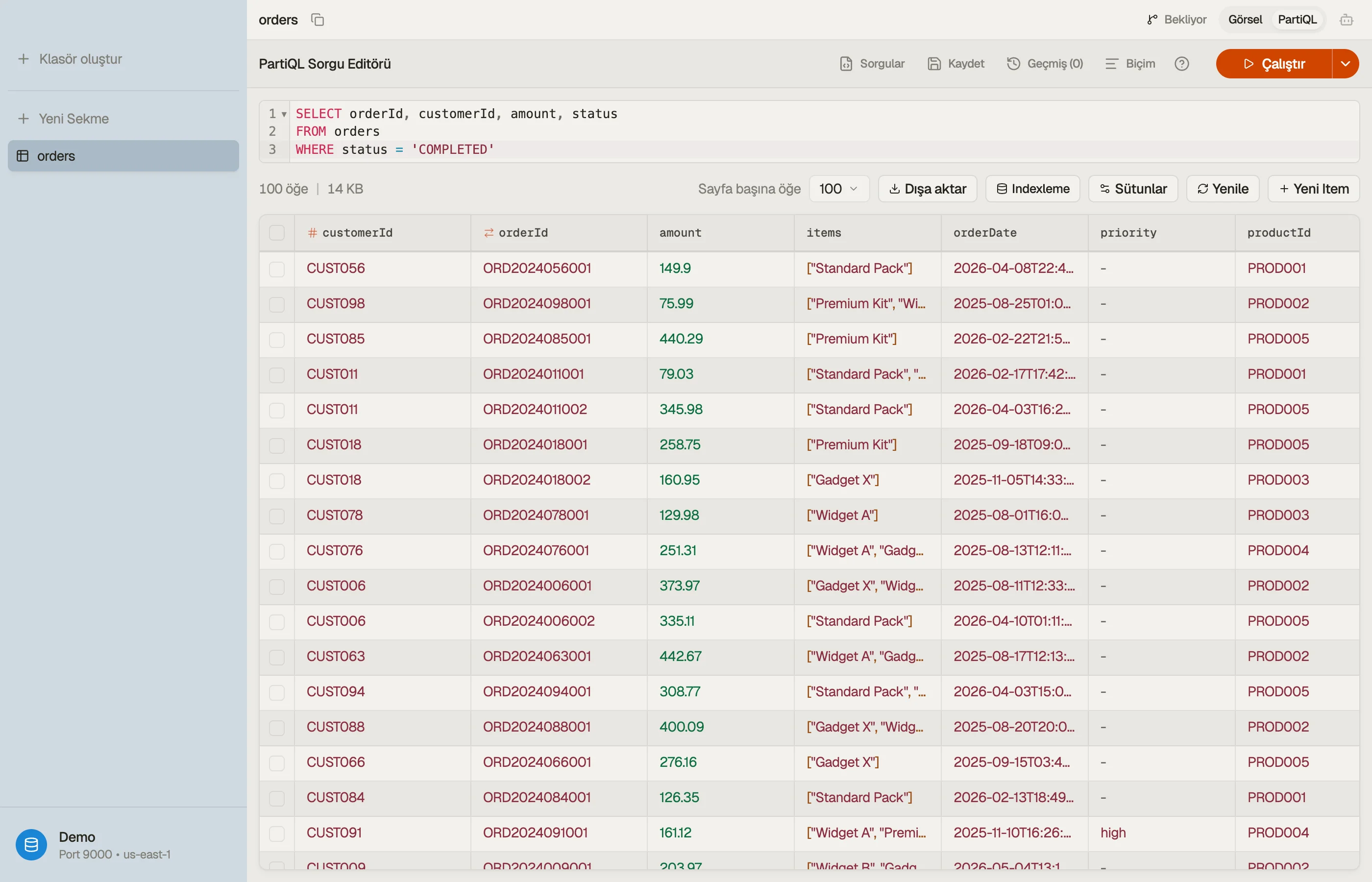Open the items-per-page 100 dropdown
Image resolution: width=1372 pixels, height=882 pixels.
click(x=839, y=189)
